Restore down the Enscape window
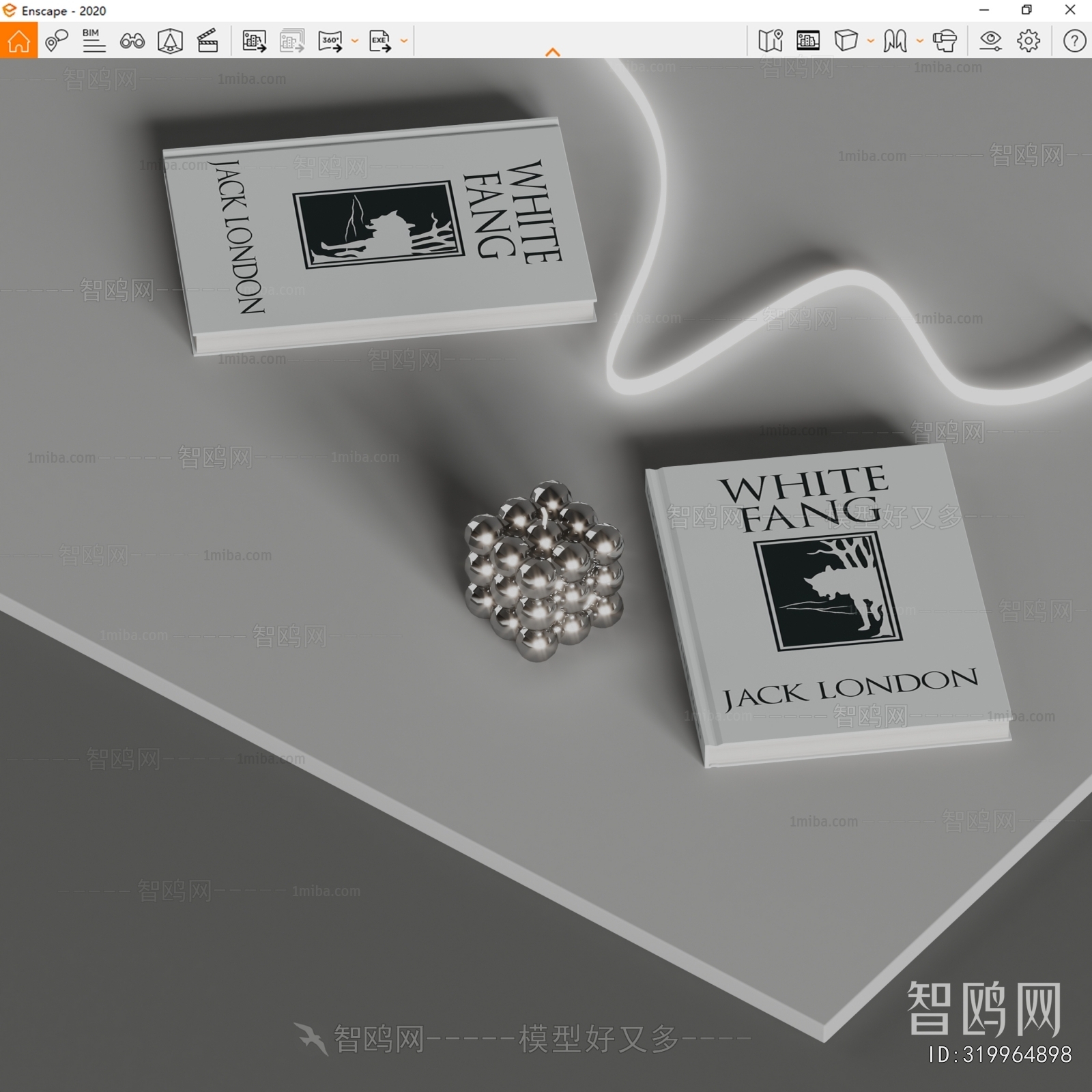This screenshot has height=1092, width=1092. point(1026,10)
